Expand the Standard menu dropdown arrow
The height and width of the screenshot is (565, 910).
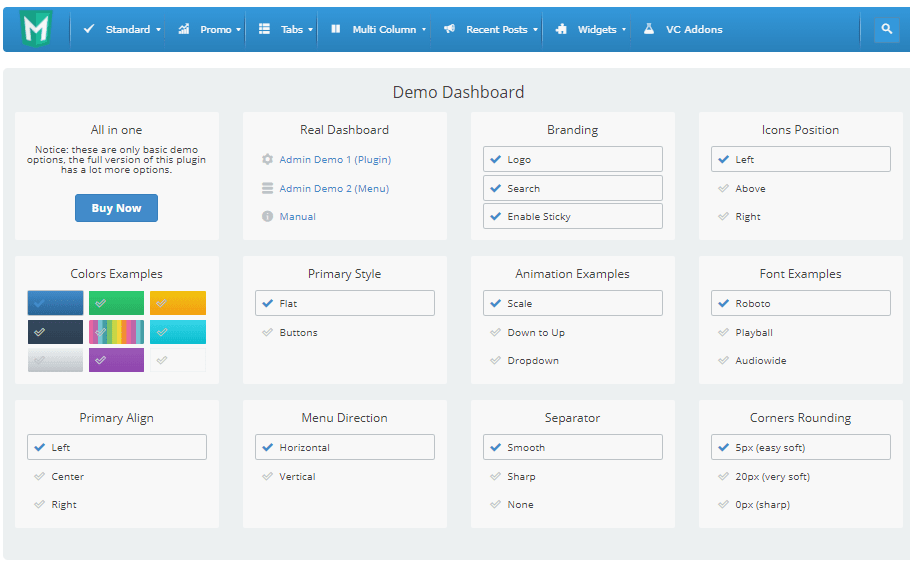click(x=158, y=30)
